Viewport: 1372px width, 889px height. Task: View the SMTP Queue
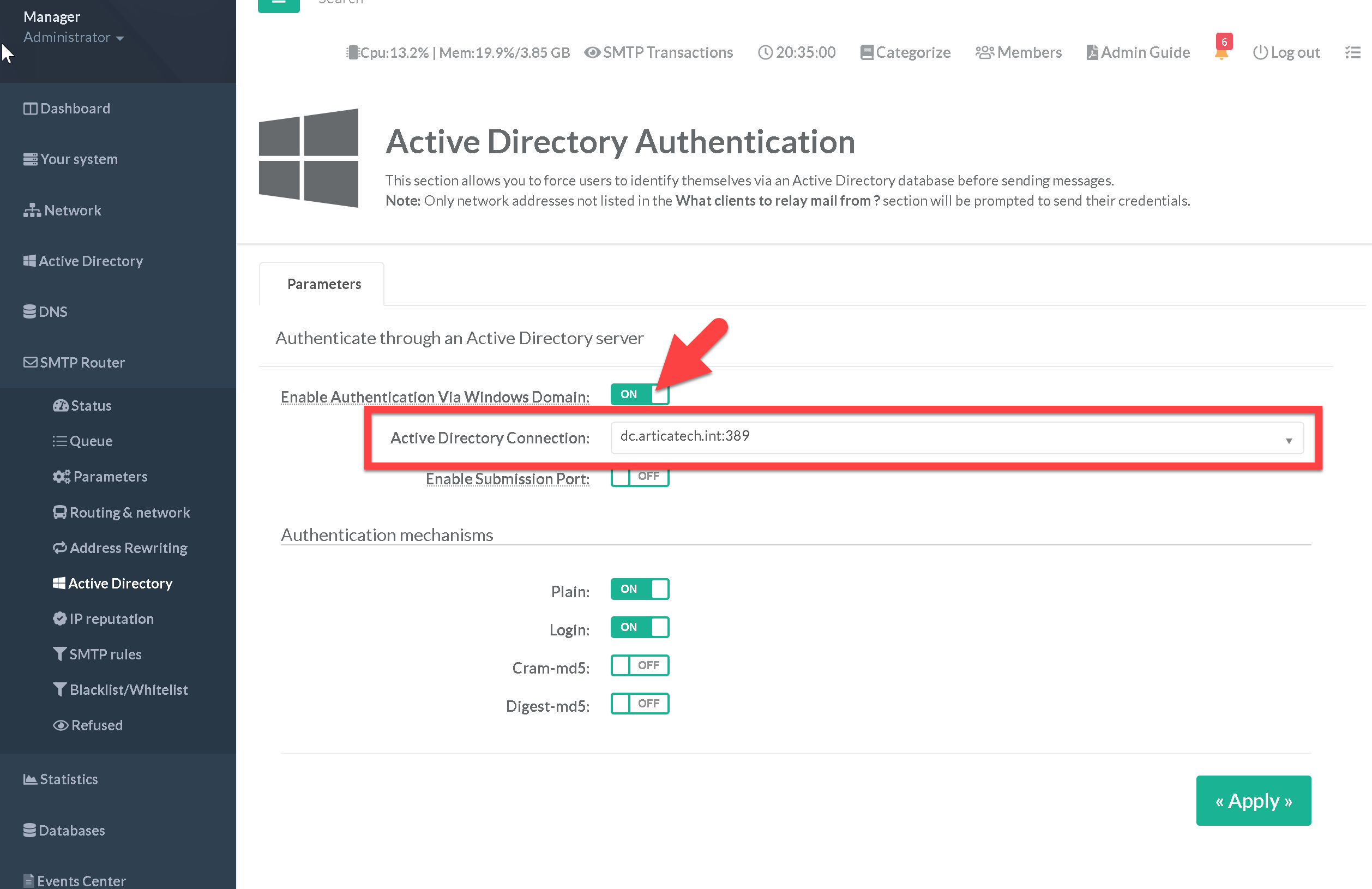pos(91,441)
